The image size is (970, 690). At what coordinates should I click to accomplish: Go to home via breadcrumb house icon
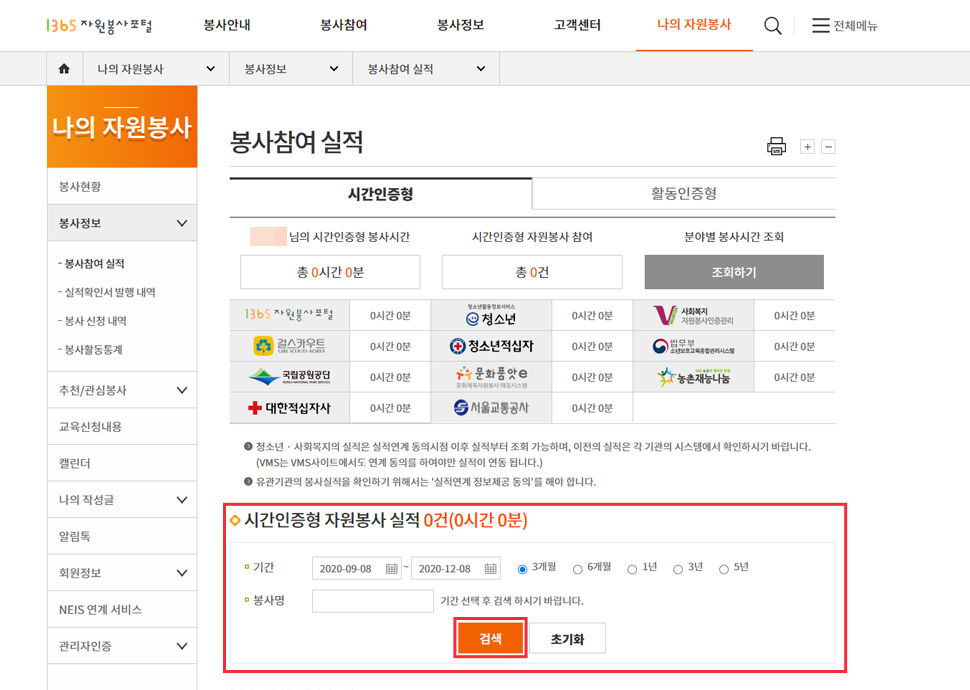coord(64,69)
